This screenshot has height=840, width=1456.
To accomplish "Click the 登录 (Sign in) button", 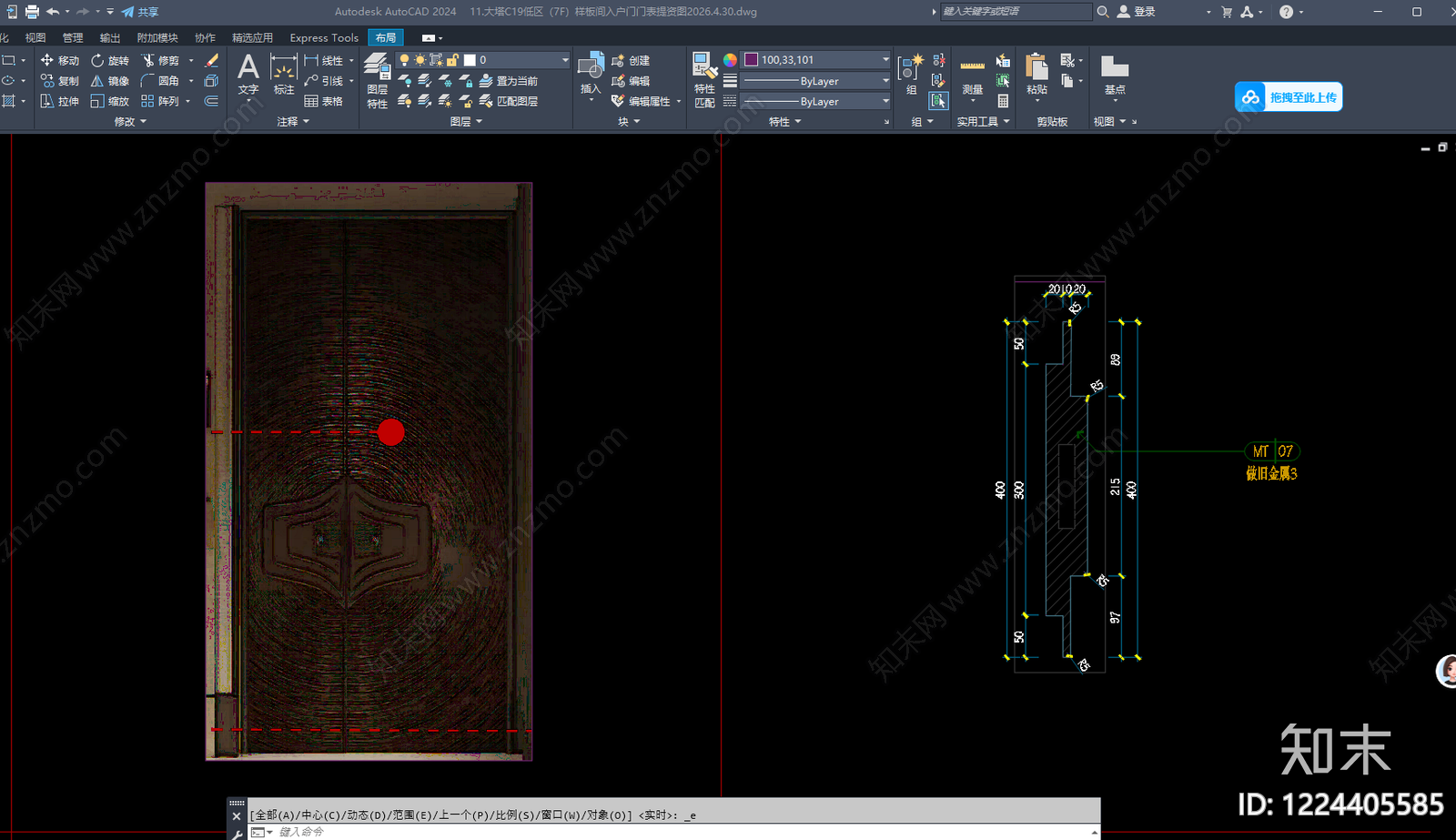I will point(1137,12).
